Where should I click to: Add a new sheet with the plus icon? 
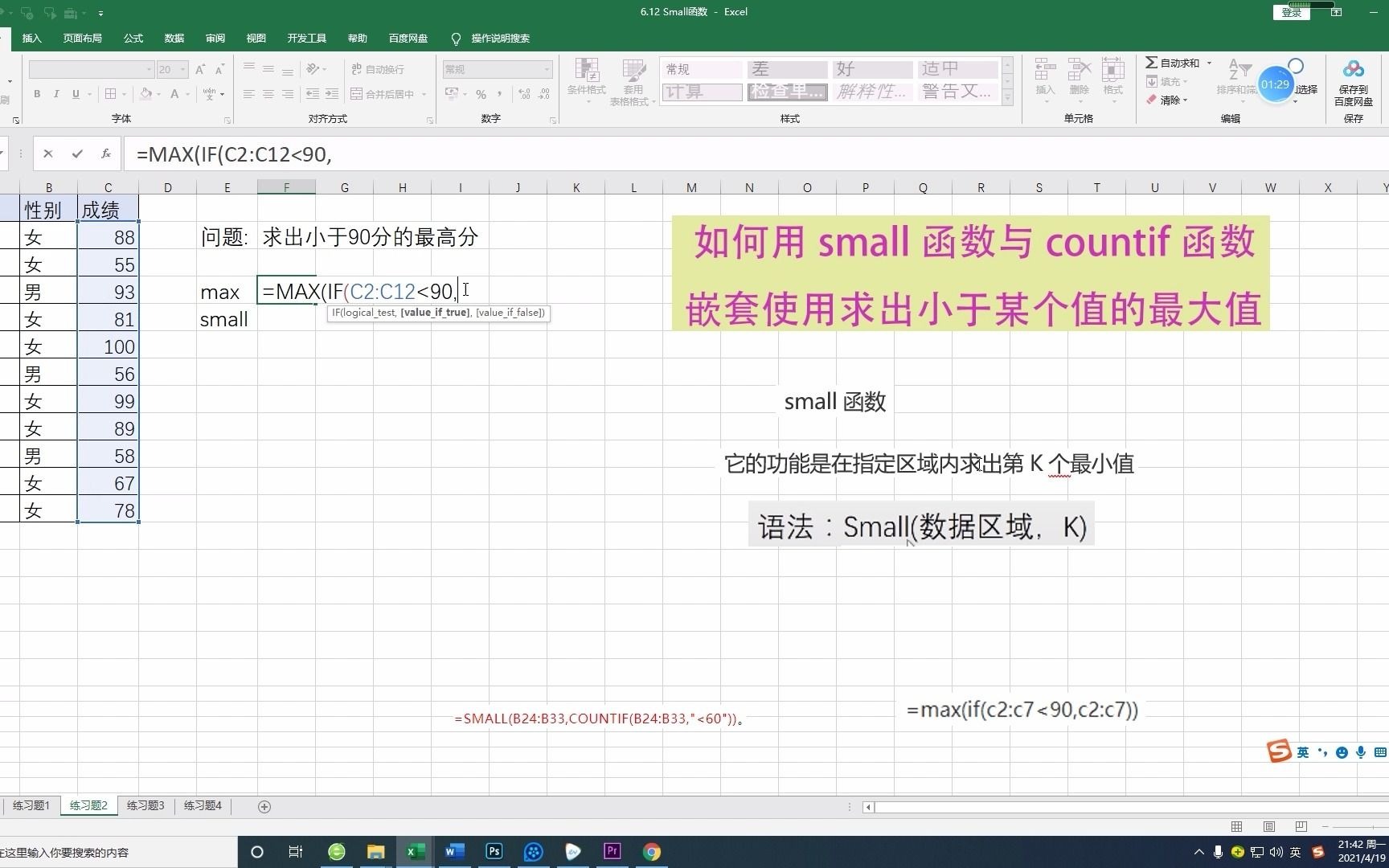point(264,806)
